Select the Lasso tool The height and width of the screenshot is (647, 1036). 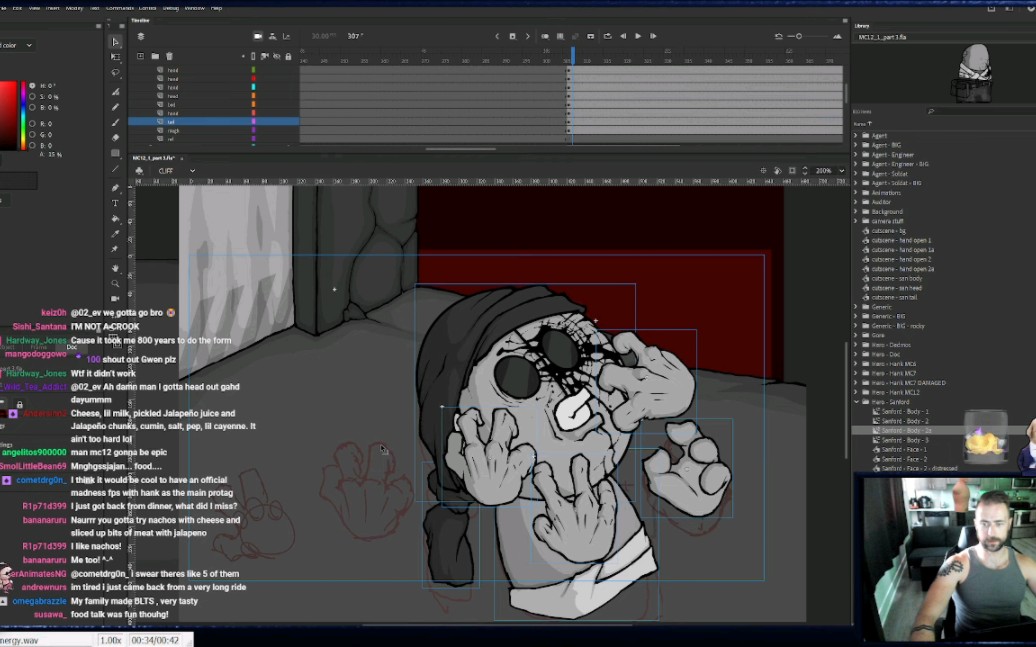click(x=115, y=73)
